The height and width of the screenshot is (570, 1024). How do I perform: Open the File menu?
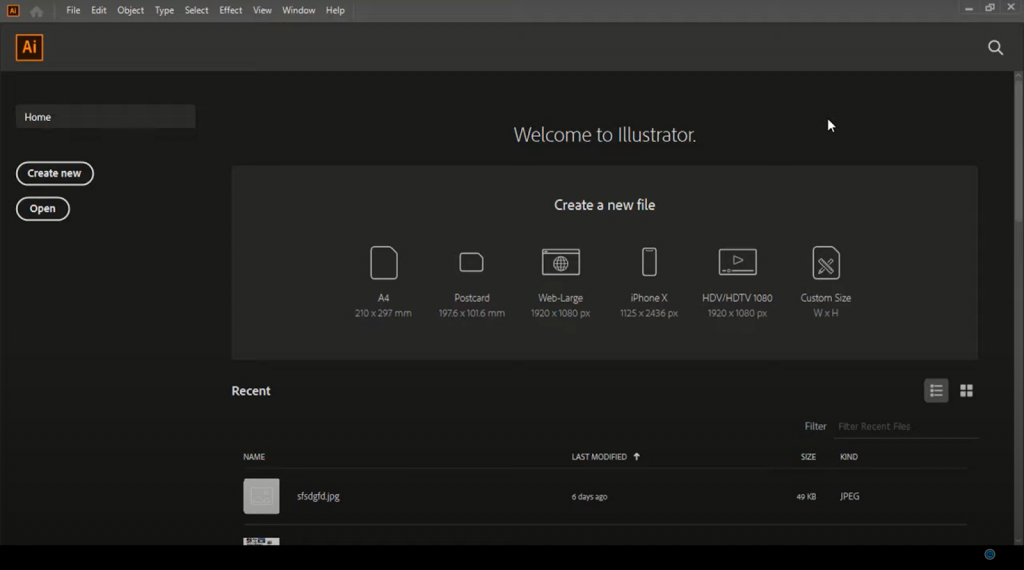(73, 10)
